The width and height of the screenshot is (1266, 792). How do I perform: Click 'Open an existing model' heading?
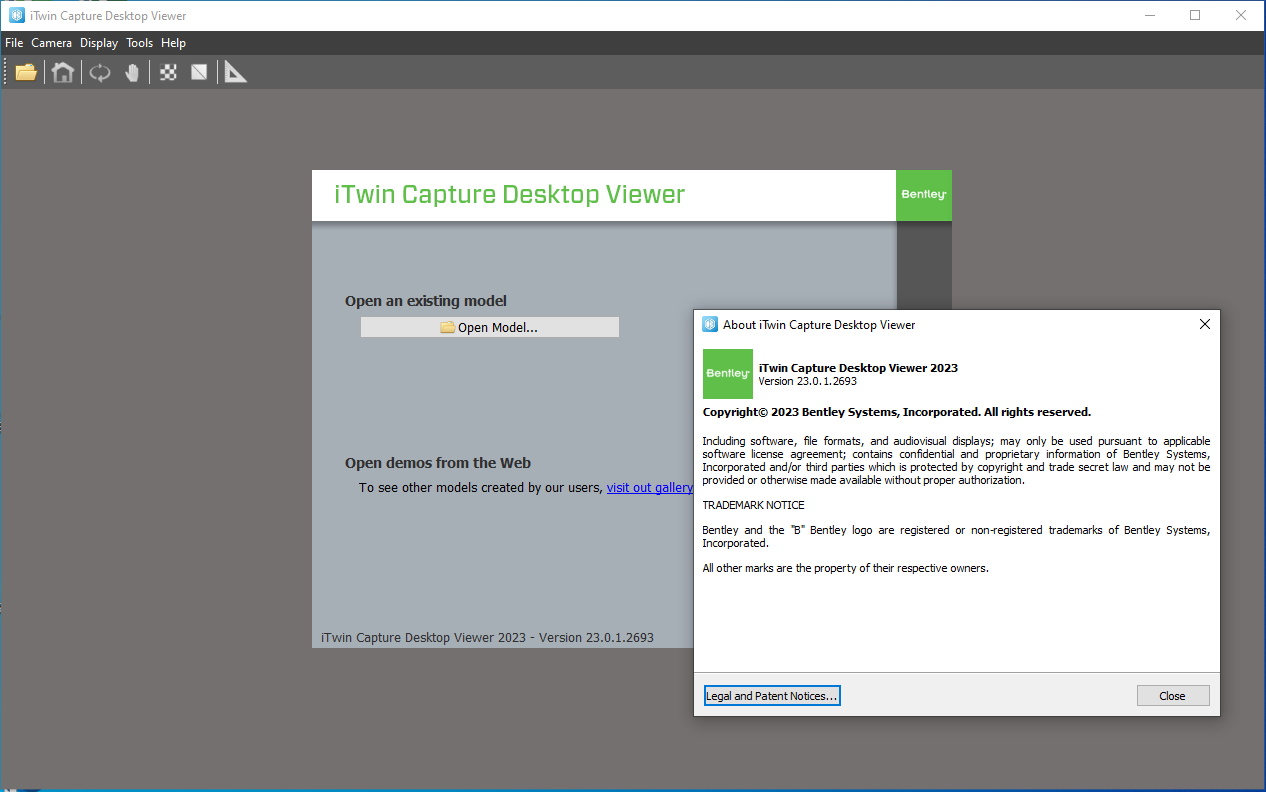(426, 301)
